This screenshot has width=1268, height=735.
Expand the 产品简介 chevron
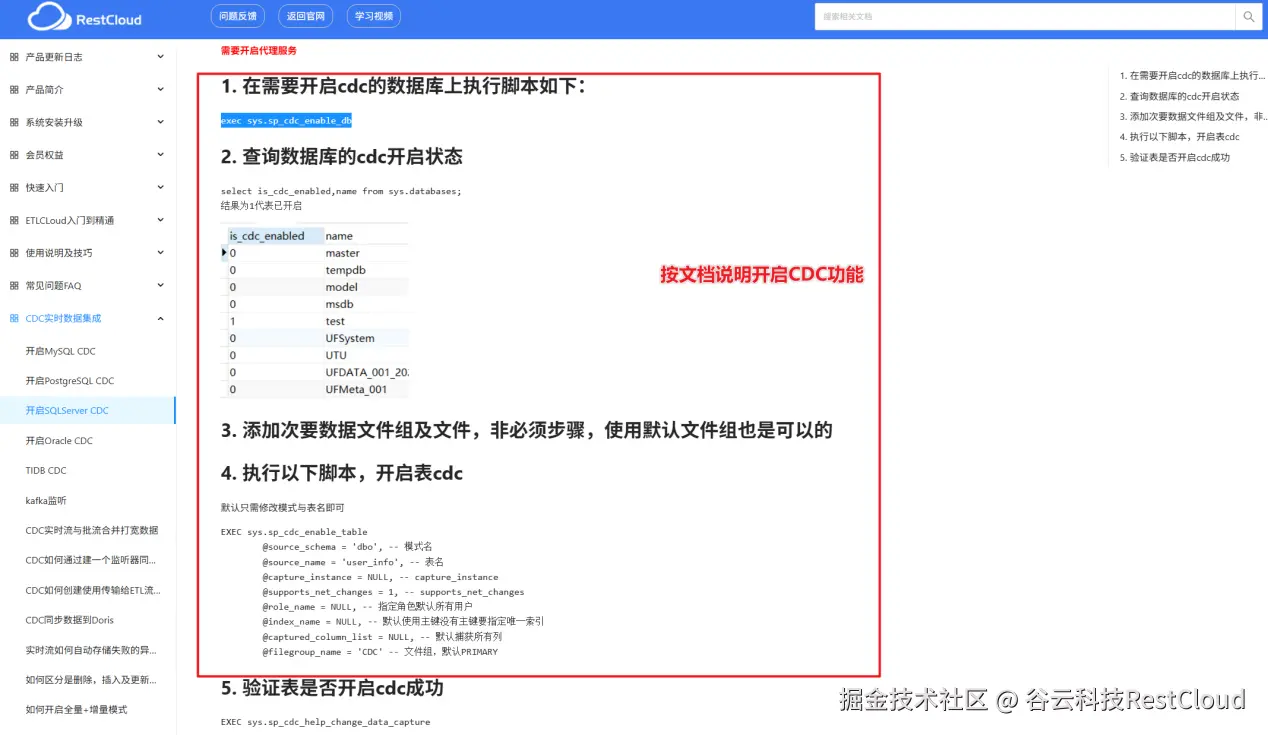(160, 89)
